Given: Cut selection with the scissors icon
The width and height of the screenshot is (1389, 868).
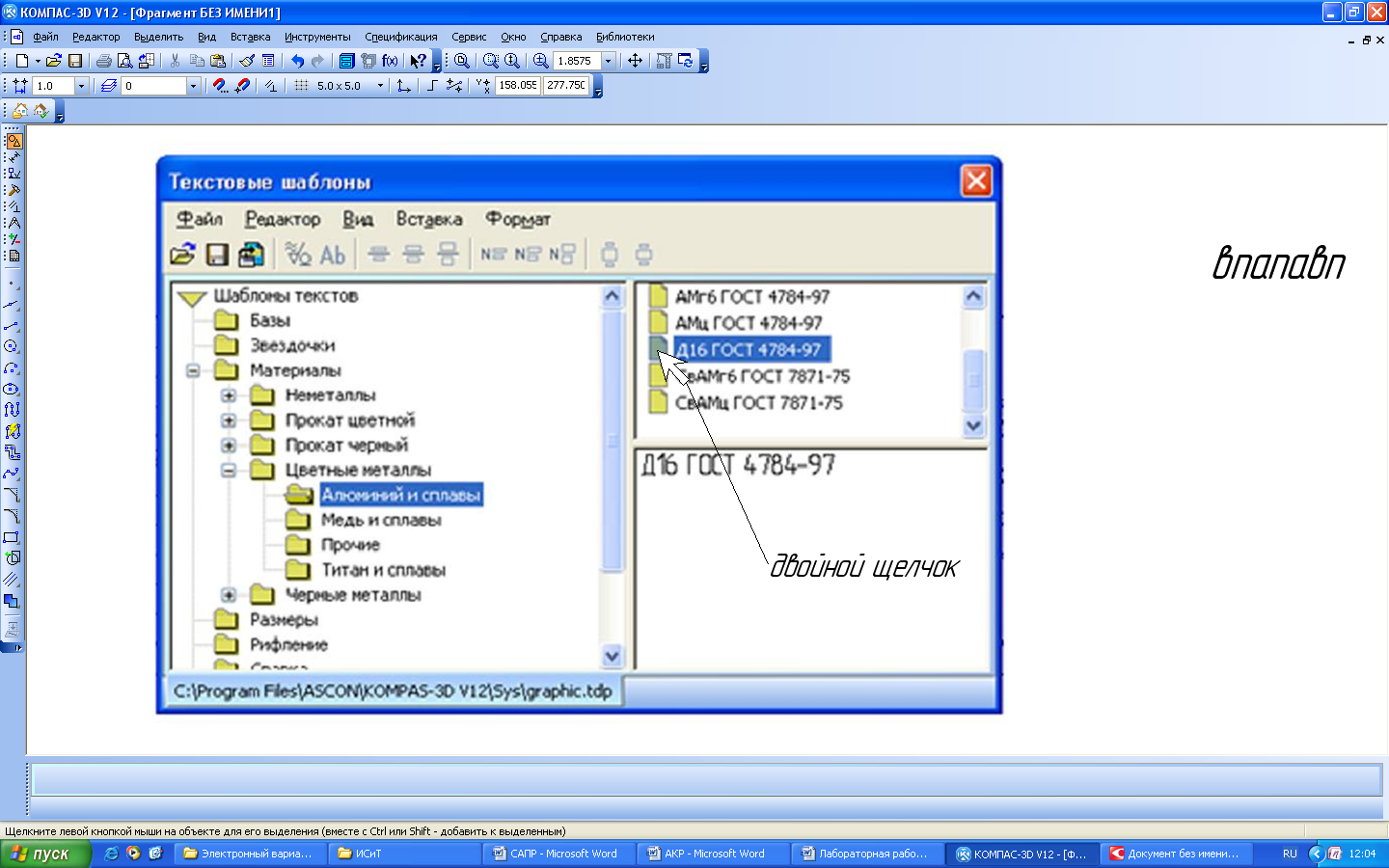Looking at the screenshot, I should coord(175,60).
